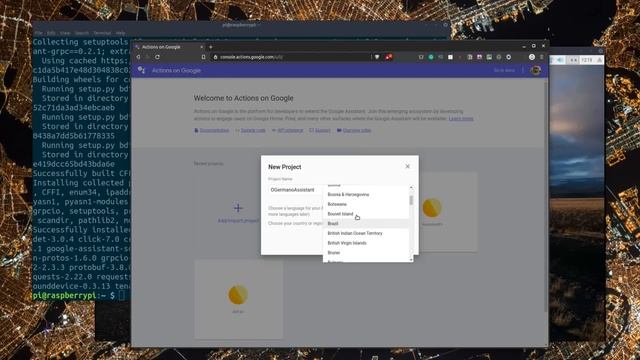Open the File menu in the terminal window
Viewport: 640px width, 360px height.
point(38,33)
